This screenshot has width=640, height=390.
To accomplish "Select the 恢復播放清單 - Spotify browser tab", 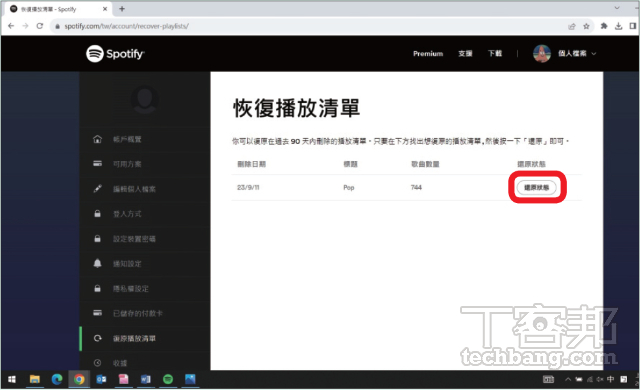I will pyautogui.click(x=58, y=9).
